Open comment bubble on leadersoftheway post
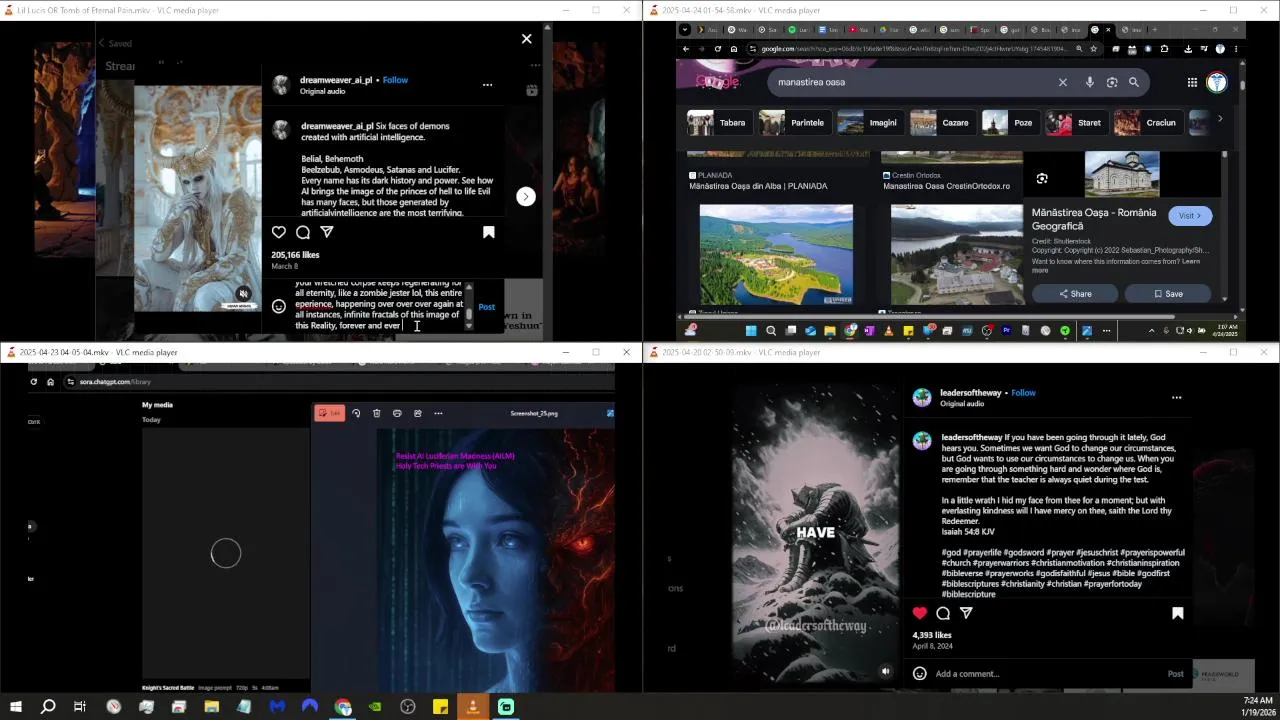 point(943,613)
